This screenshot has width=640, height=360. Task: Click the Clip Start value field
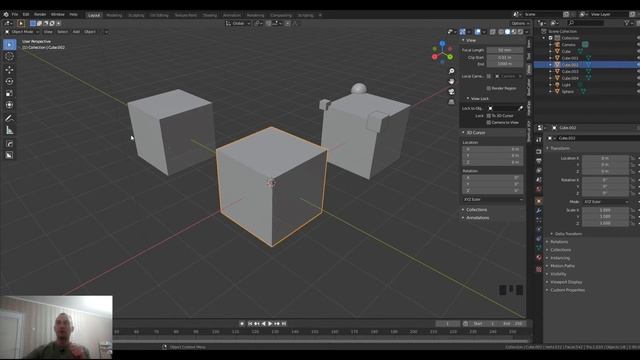[x=504, y=58]
